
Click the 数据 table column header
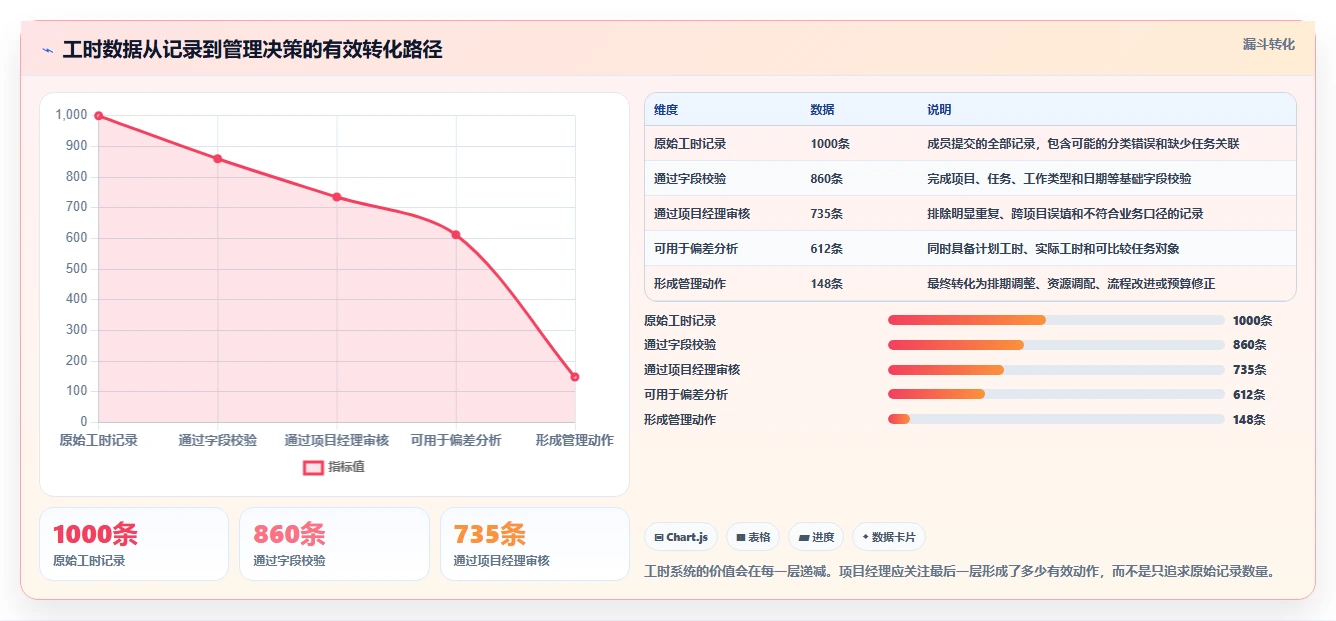pyautogui.click(x=822, y=110)
